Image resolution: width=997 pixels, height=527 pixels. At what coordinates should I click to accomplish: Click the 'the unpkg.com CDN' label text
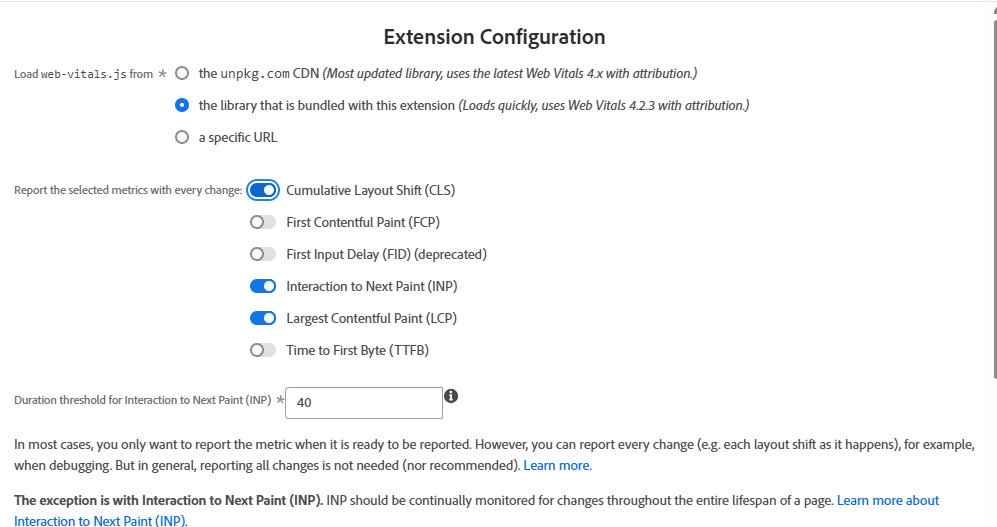pos(263,73)
